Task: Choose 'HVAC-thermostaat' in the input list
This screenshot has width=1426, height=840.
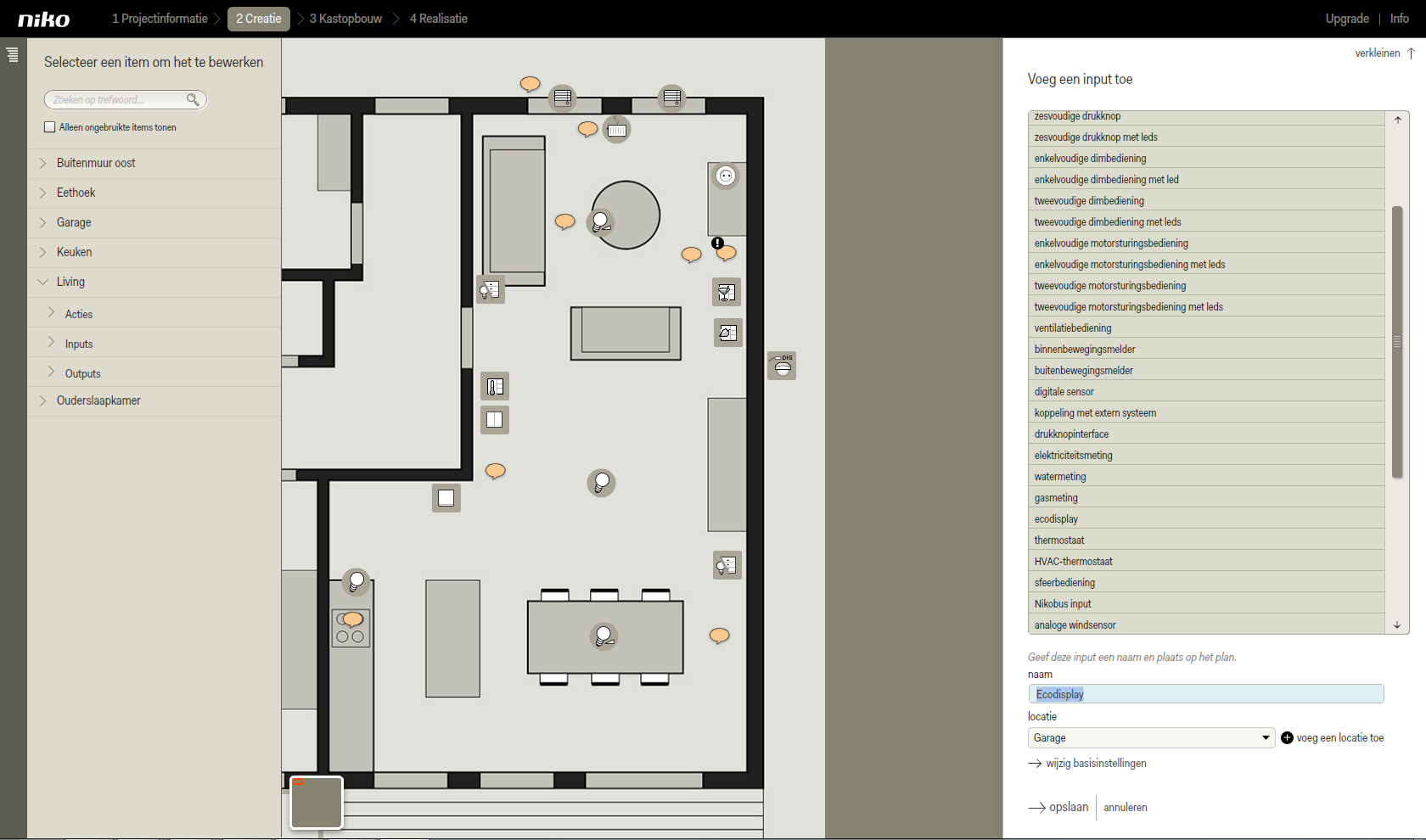Action: 1206,562
